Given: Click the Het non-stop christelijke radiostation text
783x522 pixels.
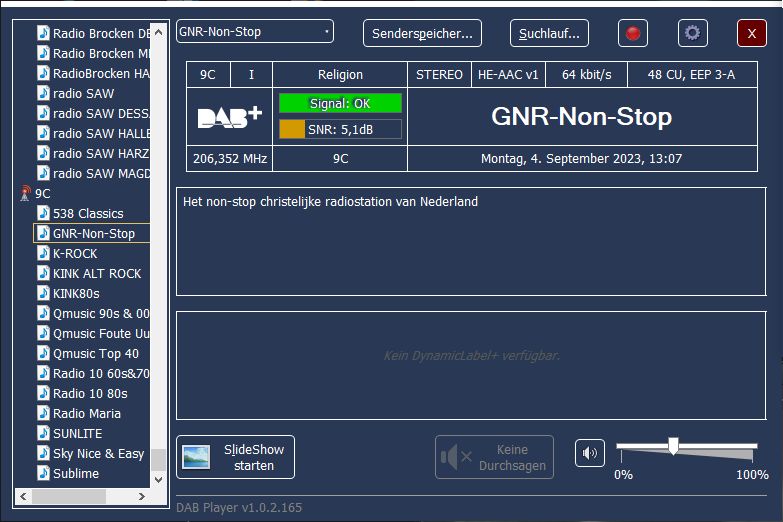Looking at the screenshot, I should [x=330, y=201].
